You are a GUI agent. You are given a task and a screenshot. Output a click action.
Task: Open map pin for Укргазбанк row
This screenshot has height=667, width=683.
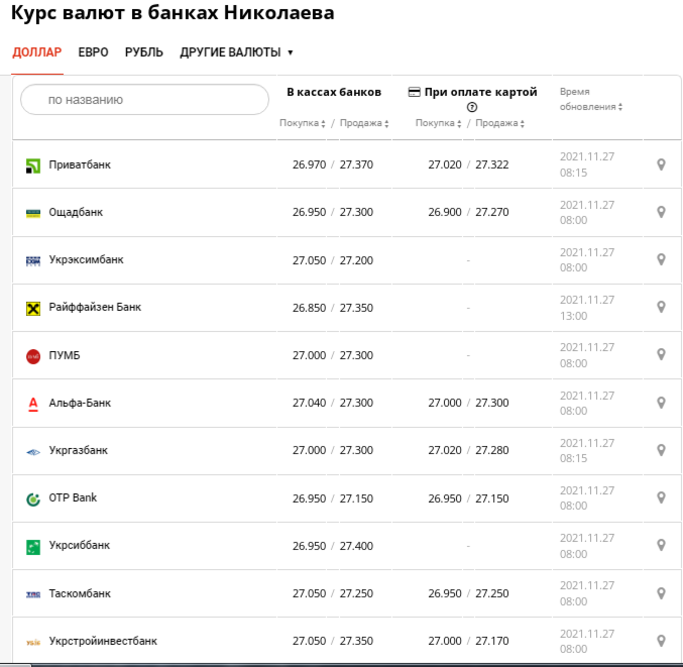[661, 450]
